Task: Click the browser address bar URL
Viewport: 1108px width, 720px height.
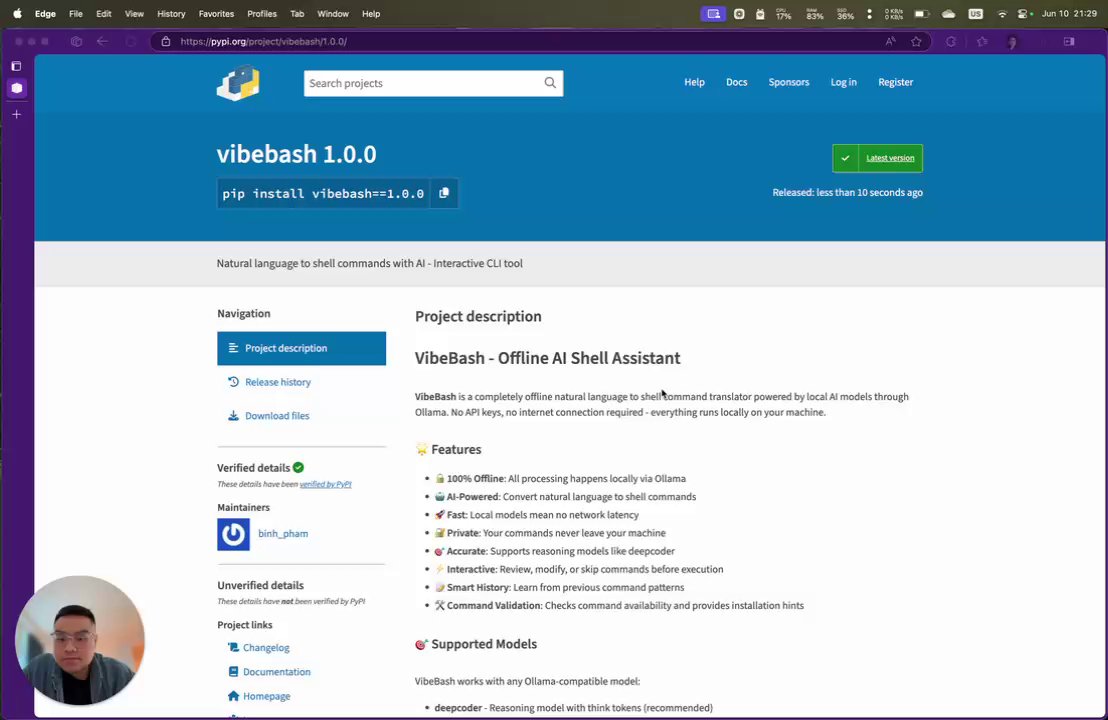Action: click(264, 42)
